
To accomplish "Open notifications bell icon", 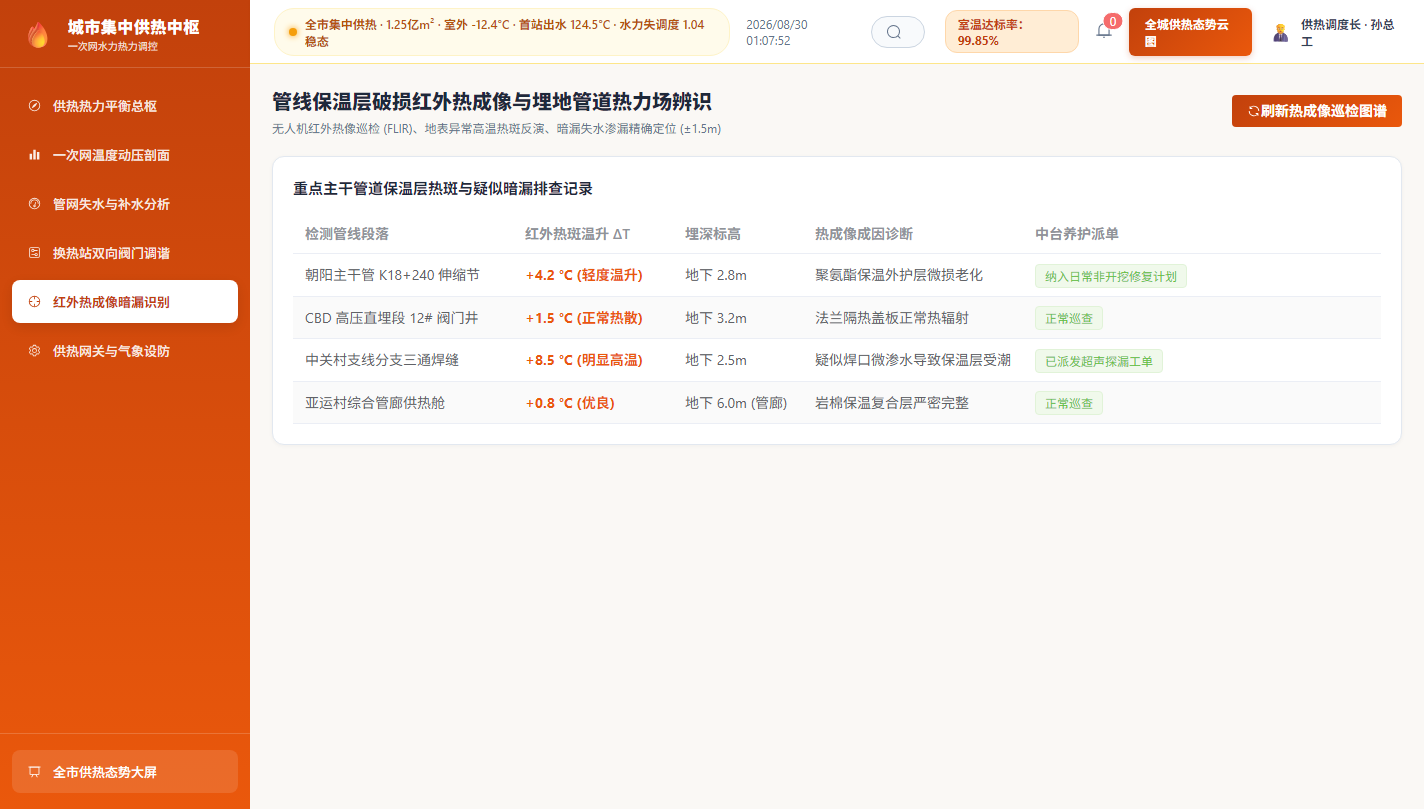I will [1103, 31].
